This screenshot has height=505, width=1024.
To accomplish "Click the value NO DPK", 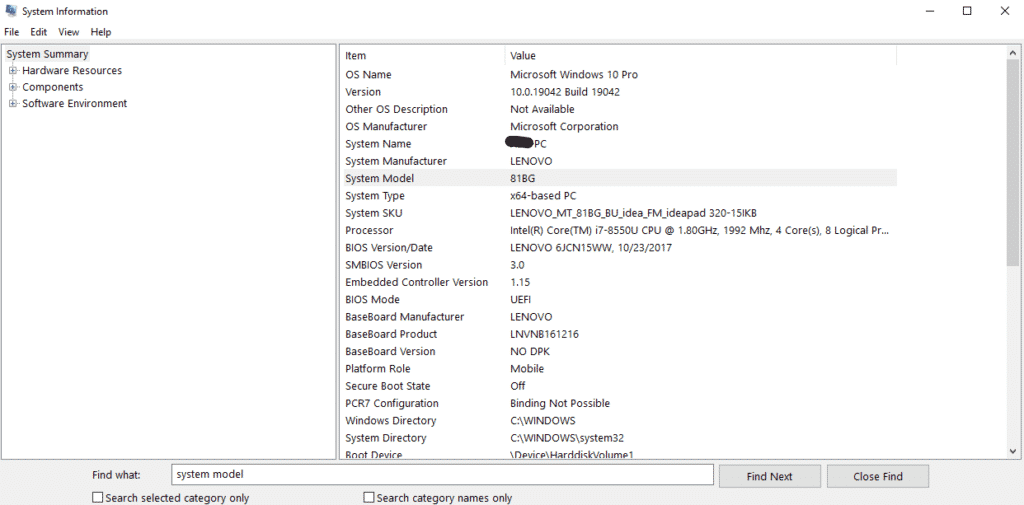I will (530, 351).
